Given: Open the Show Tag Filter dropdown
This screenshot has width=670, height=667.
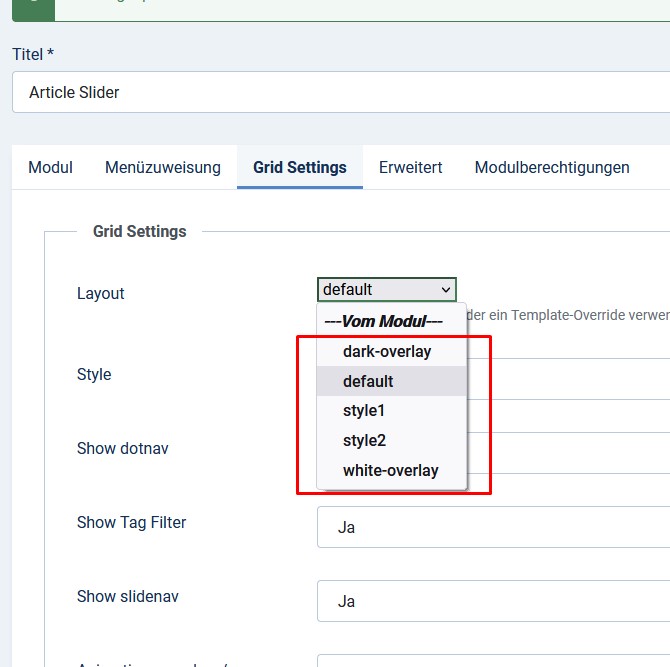Looking at the screenshot, I should coord(494,527).
